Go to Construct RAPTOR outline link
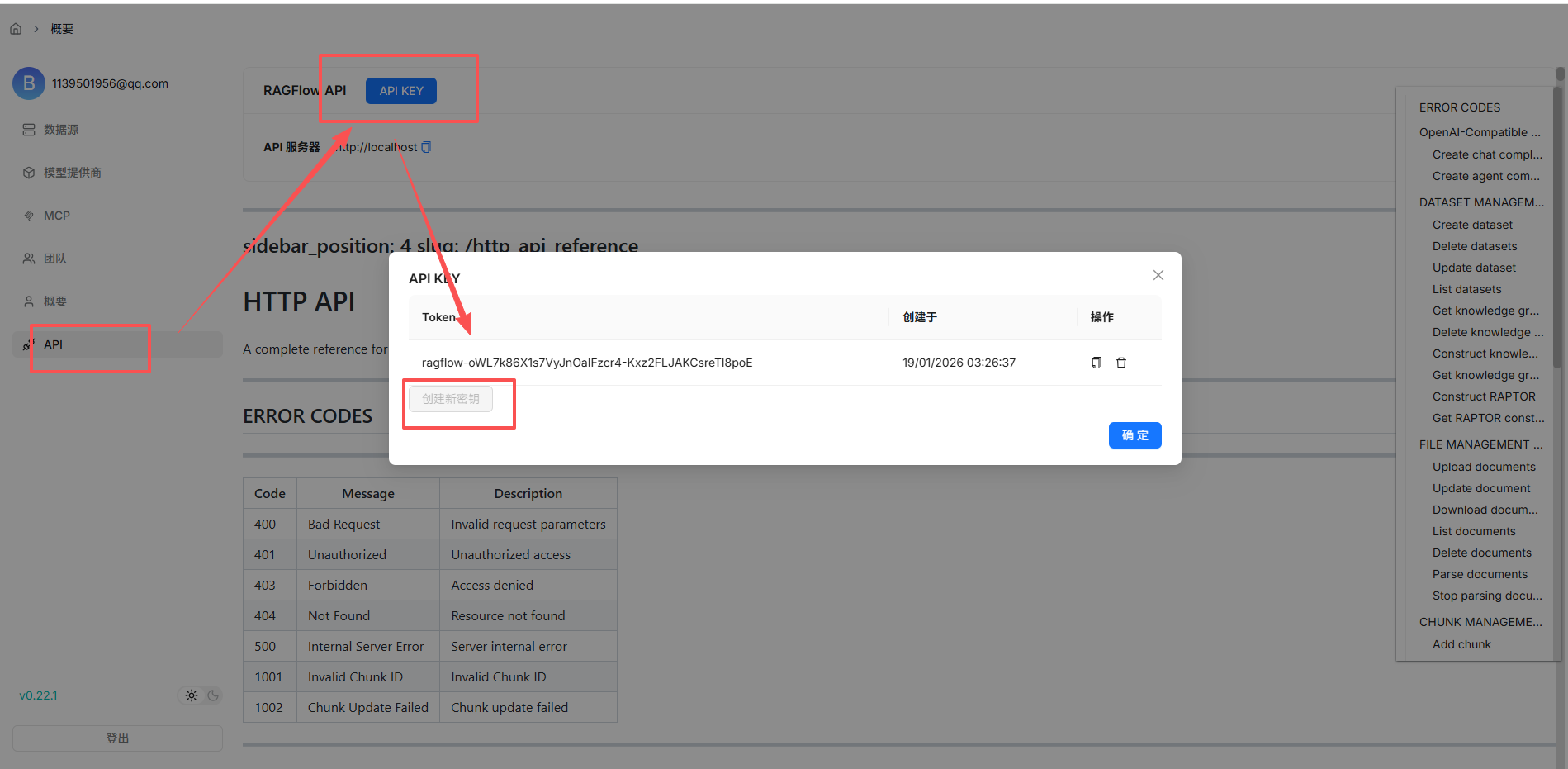 coord(1484,396)
